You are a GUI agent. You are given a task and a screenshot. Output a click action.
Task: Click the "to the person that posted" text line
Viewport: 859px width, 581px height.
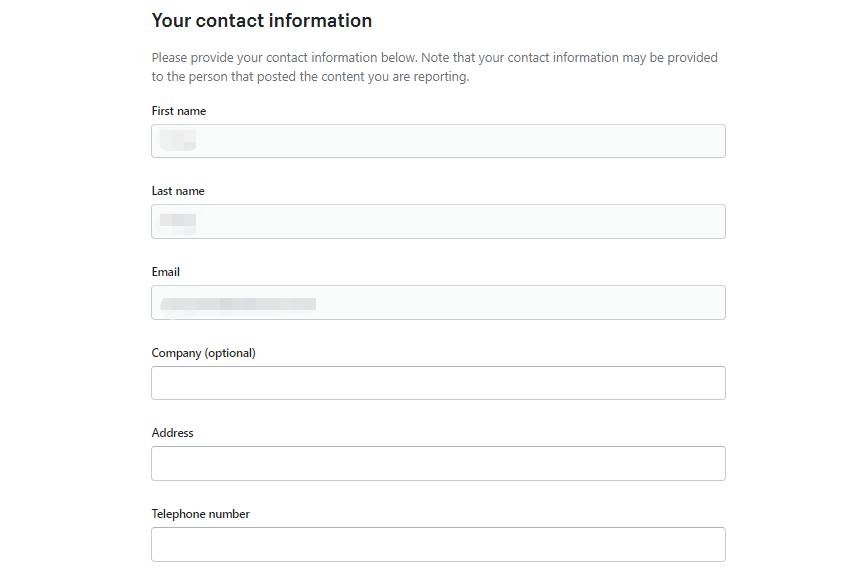[310, 77]
